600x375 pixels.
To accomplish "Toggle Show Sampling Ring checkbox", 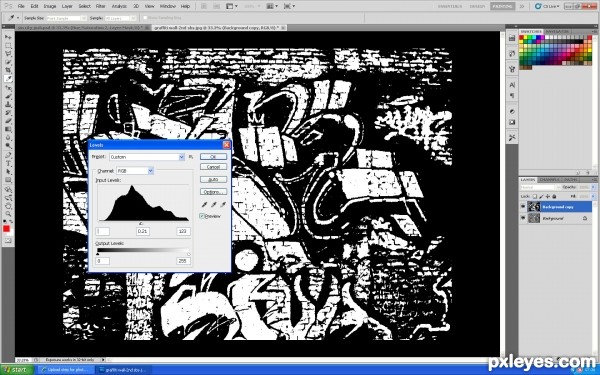I will click(x=145, y=18).
